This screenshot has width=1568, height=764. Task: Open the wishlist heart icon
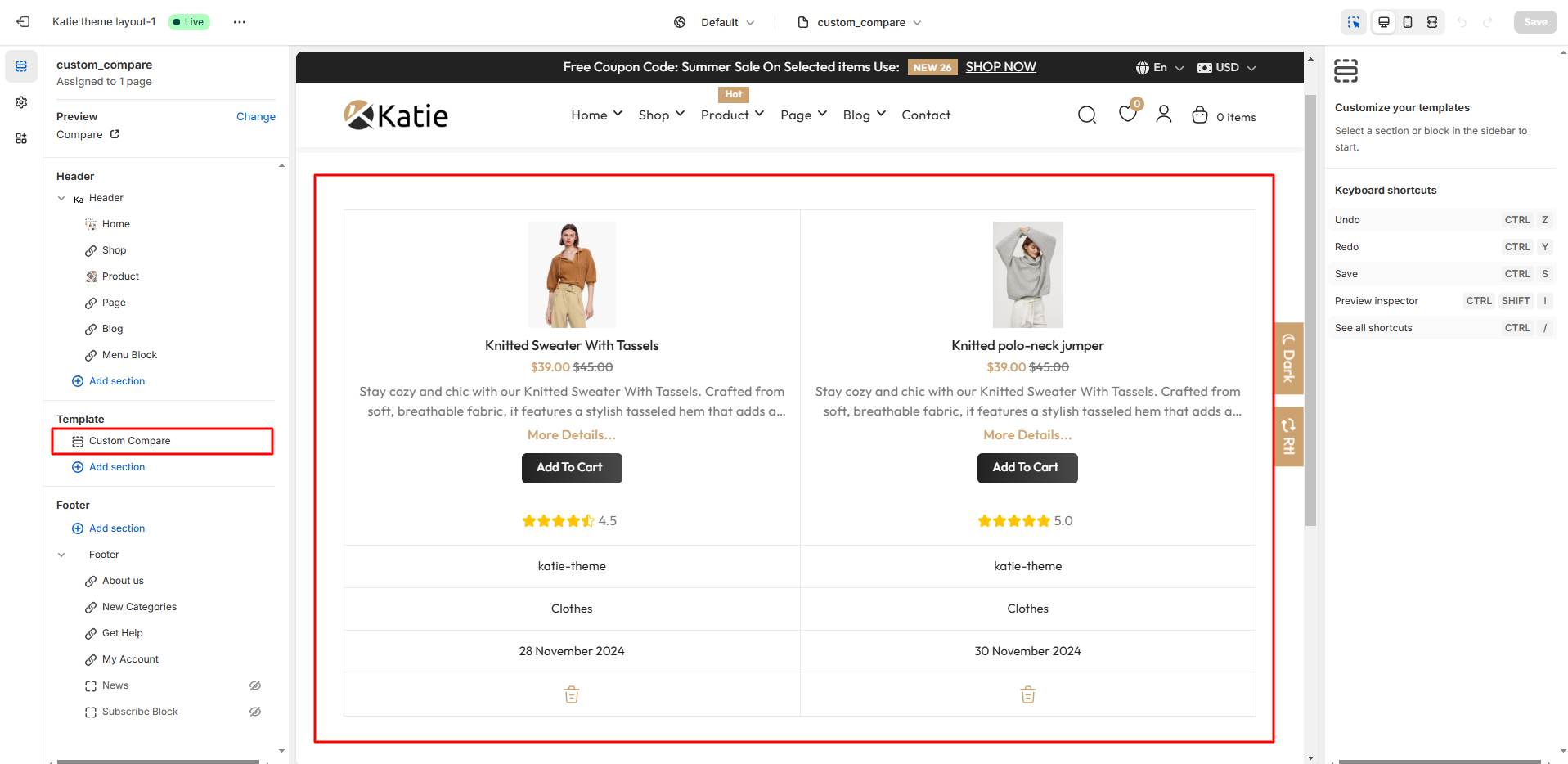(x=1127, y=115)
